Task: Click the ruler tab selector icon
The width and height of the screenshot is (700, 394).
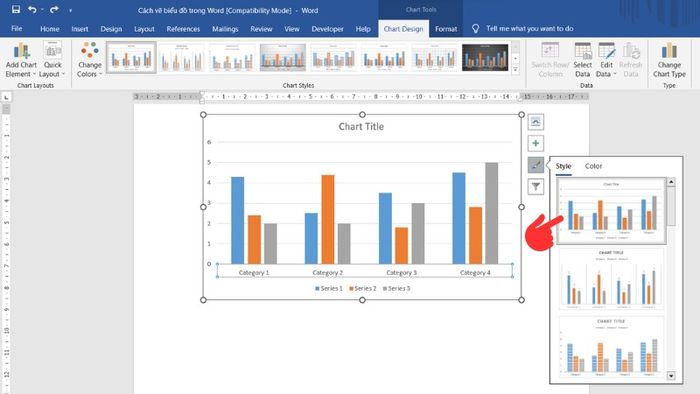Action: (6, 97)
